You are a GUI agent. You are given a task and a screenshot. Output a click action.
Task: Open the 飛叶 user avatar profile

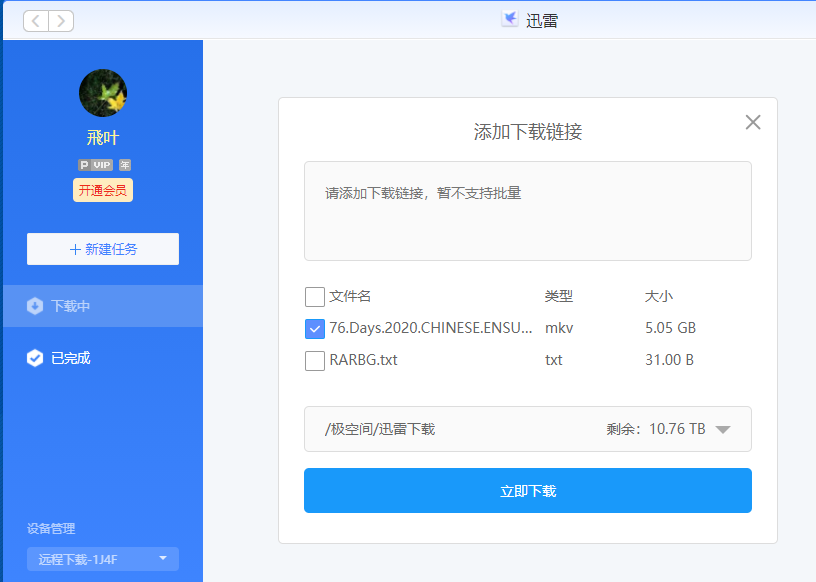tap(103, 93)
